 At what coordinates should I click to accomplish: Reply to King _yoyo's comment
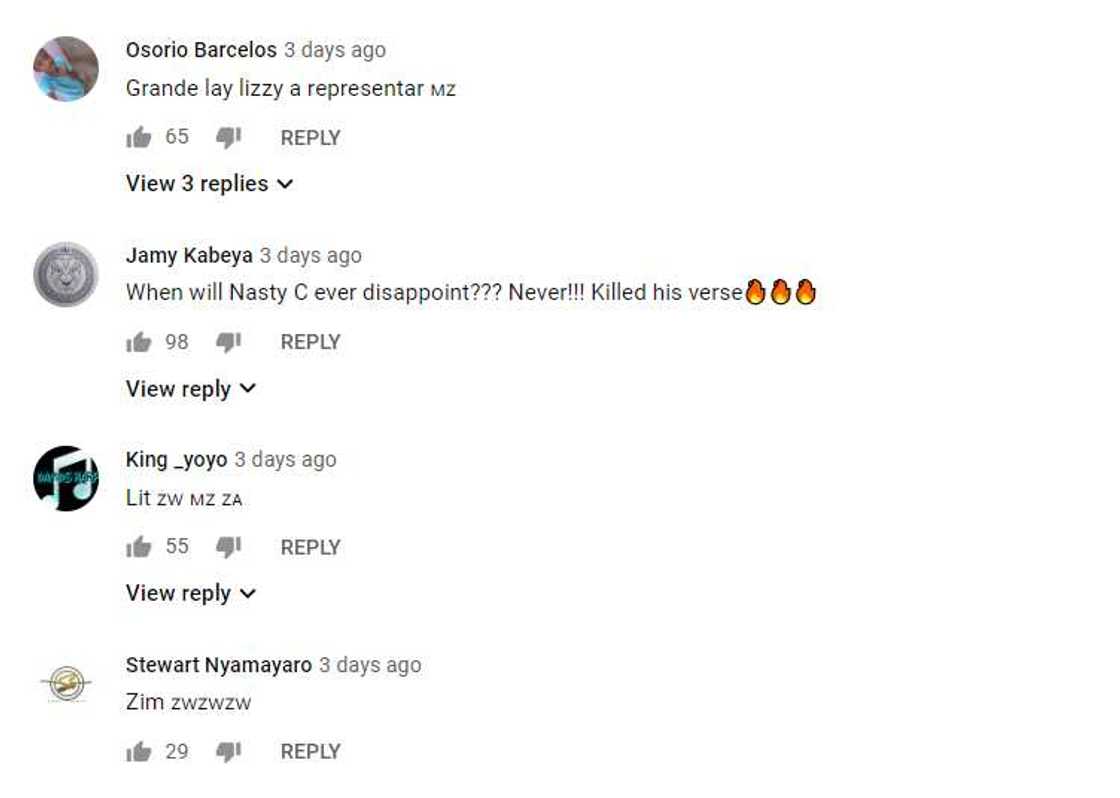point(310,547)
